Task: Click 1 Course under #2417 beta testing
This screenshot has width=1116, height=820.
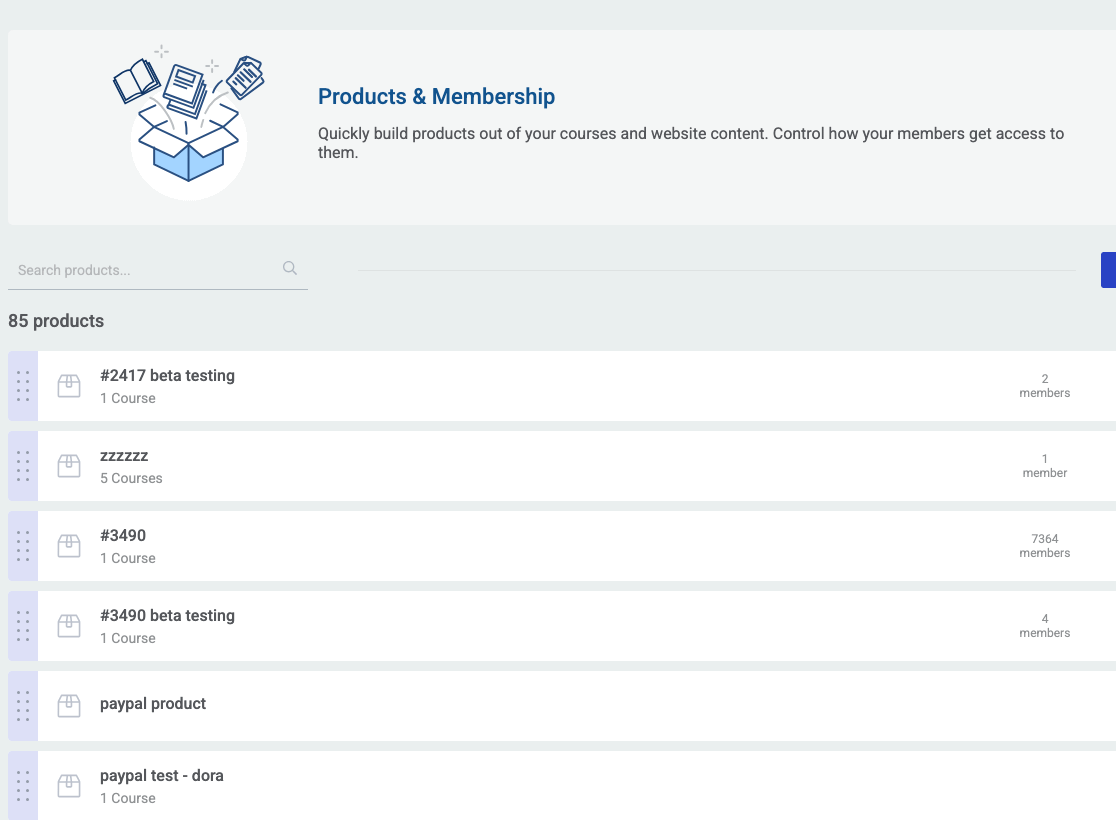Action: tap(127, 399)
